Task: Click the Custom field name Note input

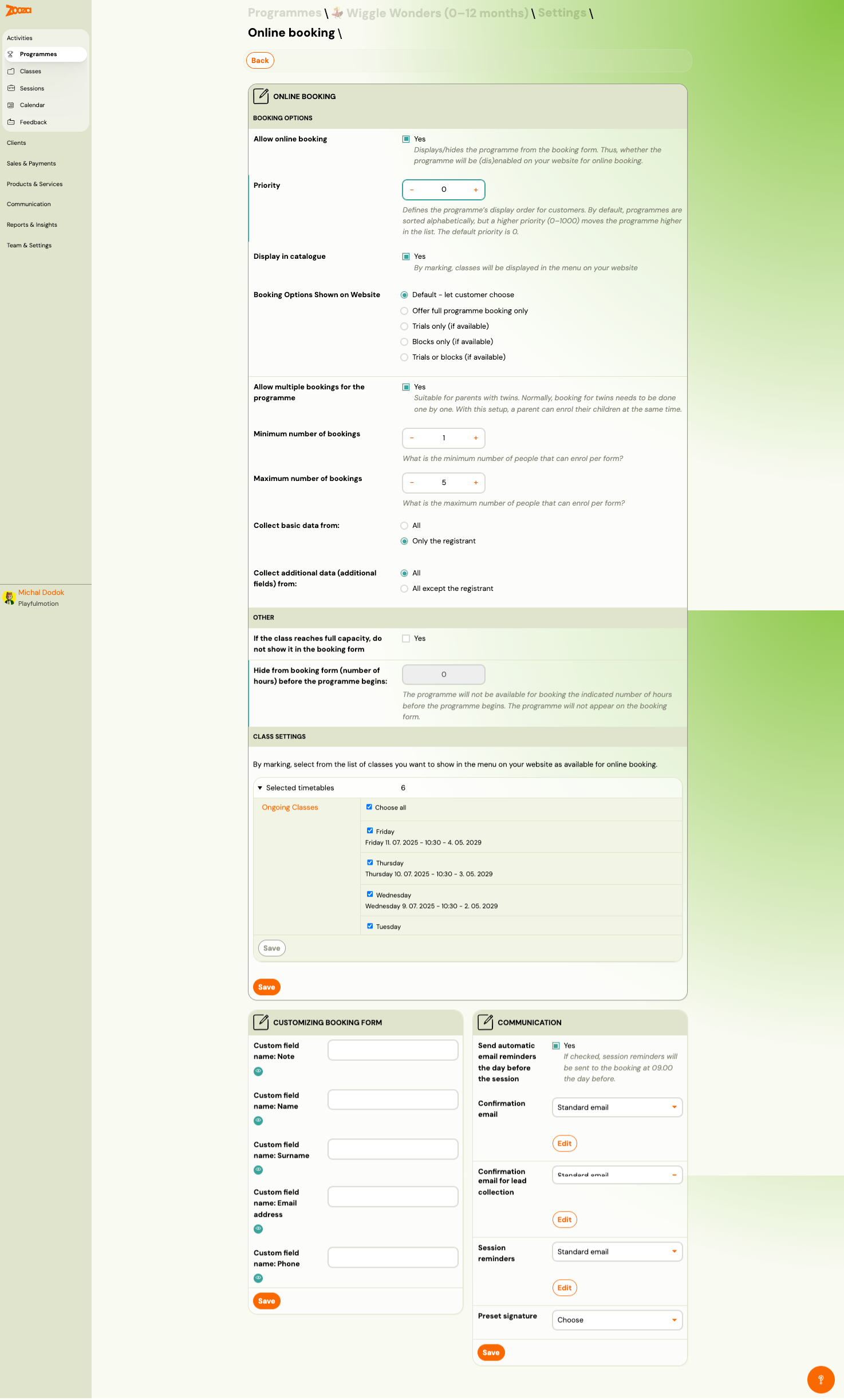Action: tap(393, 1050)
